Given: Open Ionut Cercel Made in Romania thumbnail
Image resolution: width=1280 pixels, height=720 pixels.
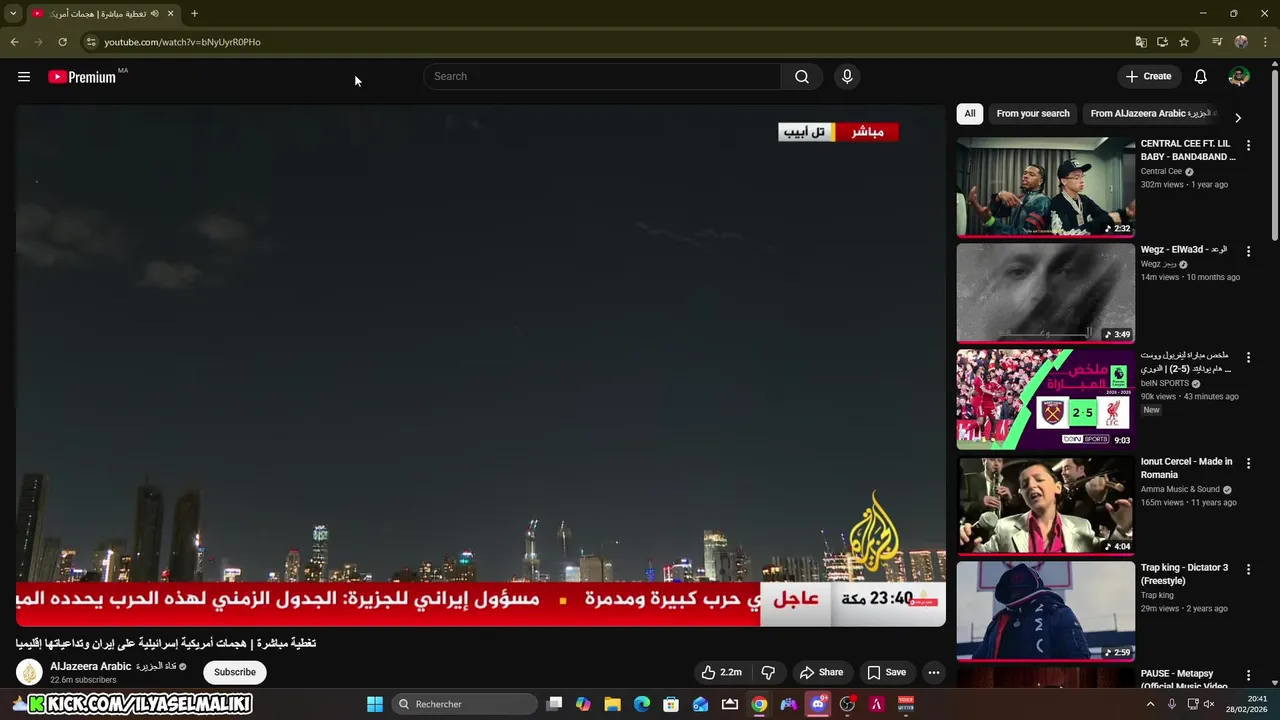Looking at the screenshot, I should 1045,505.
